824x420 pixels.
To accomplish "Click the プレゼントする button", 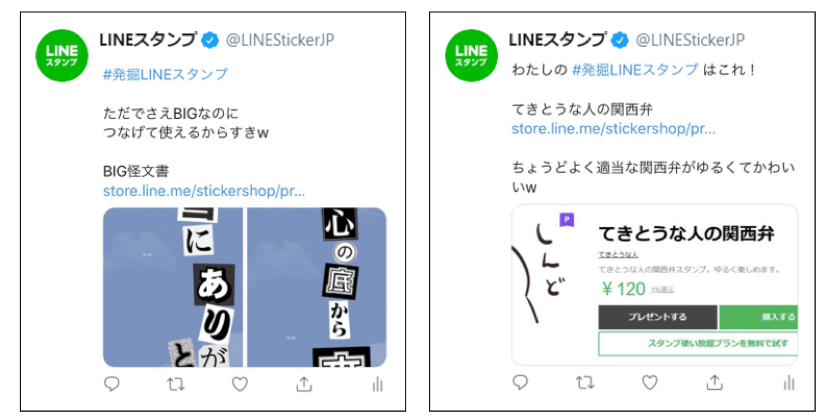I will tap(657, 317).
